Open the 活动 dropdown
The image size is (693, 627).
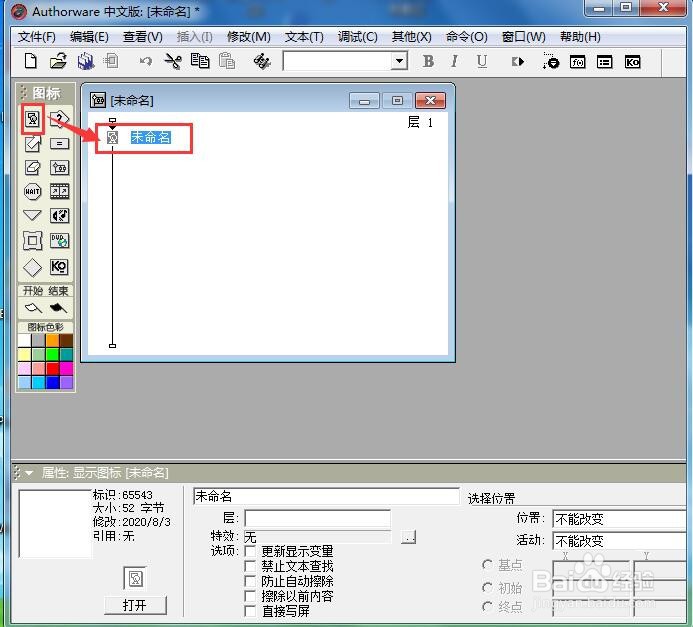(x=619, y=540)
